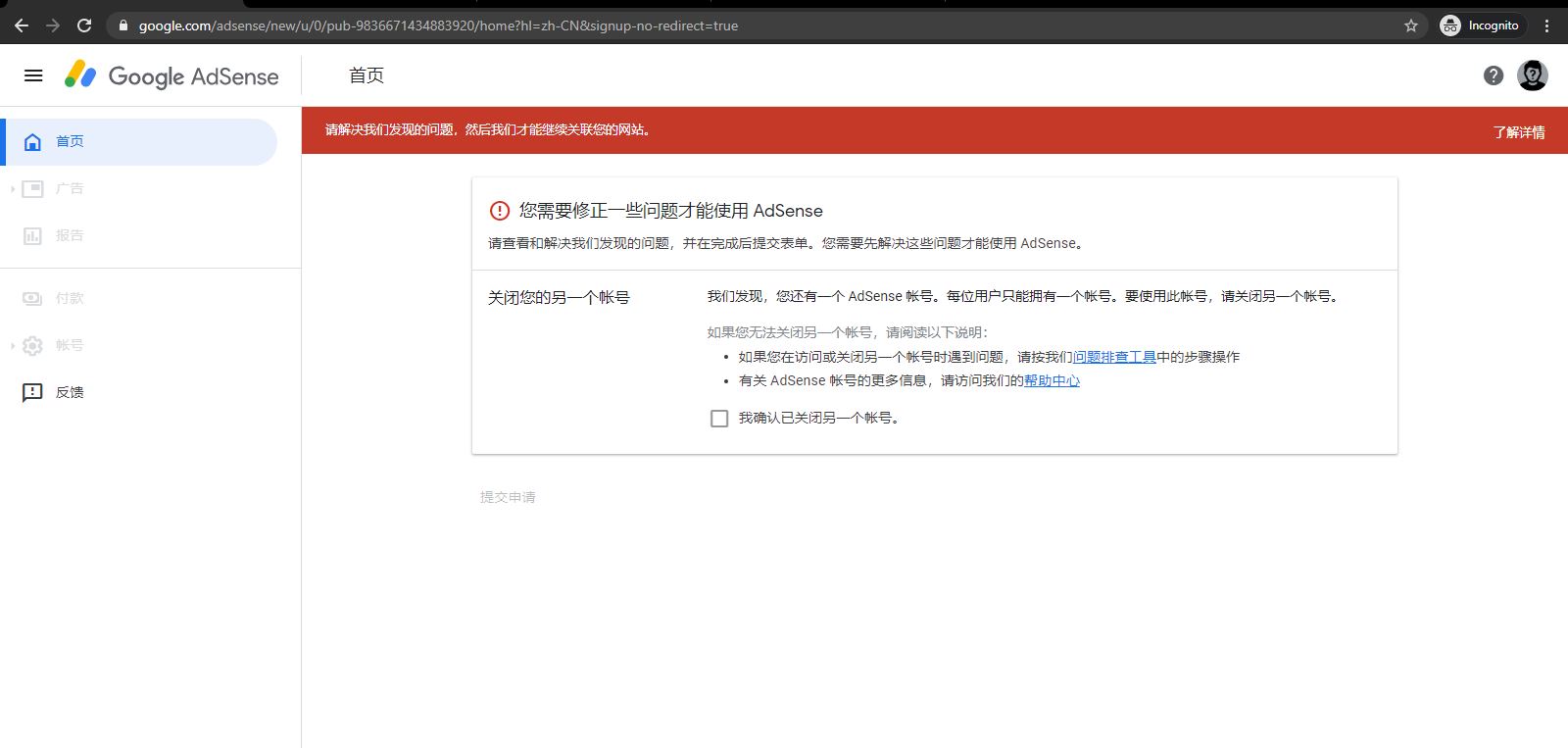Open the 帮助中心 link
The width and height of the screenshot is (1568, 748).
point(1052,380)
